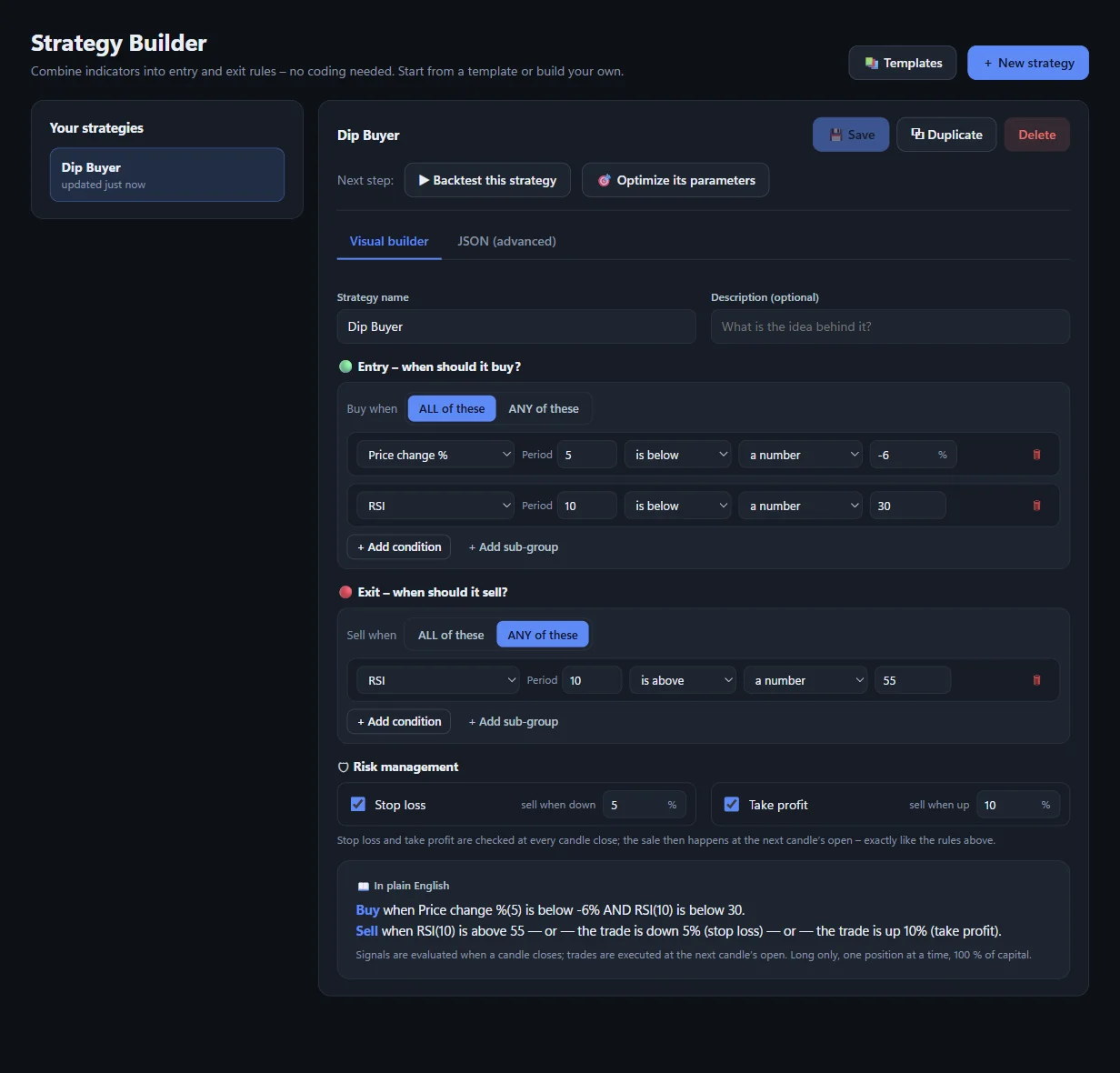The image size is (1120, 1073).
Task: Open the Templates gallery
Action: pyautogui.click(x=902, y=63)
